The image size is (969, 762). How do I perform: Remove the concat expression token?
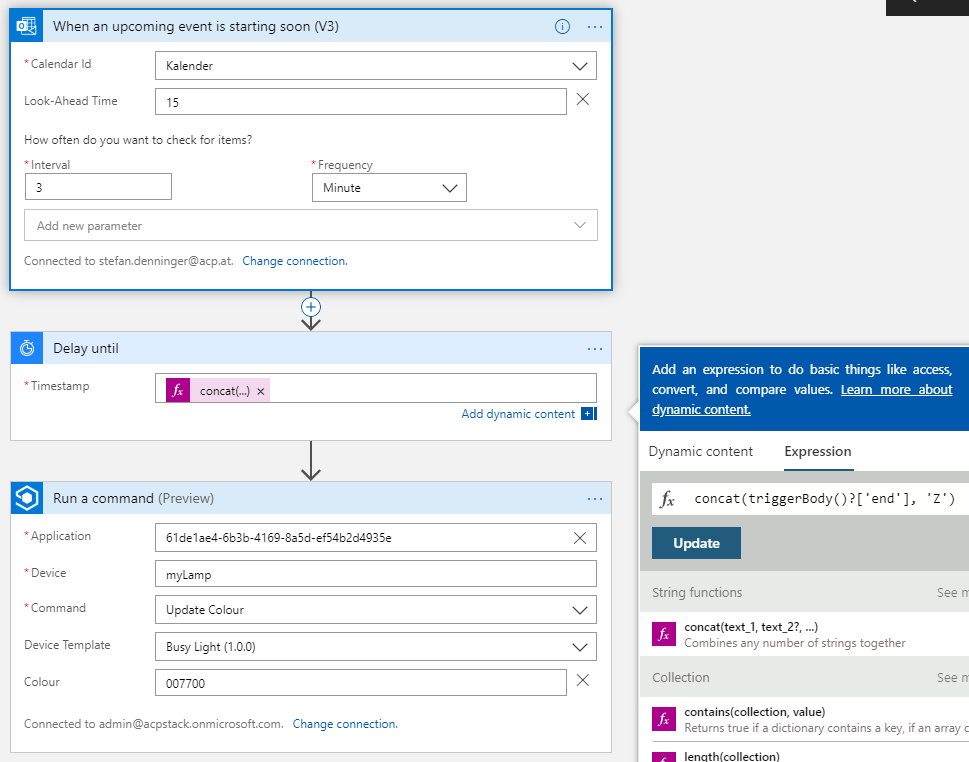click(x=261, y=391)
